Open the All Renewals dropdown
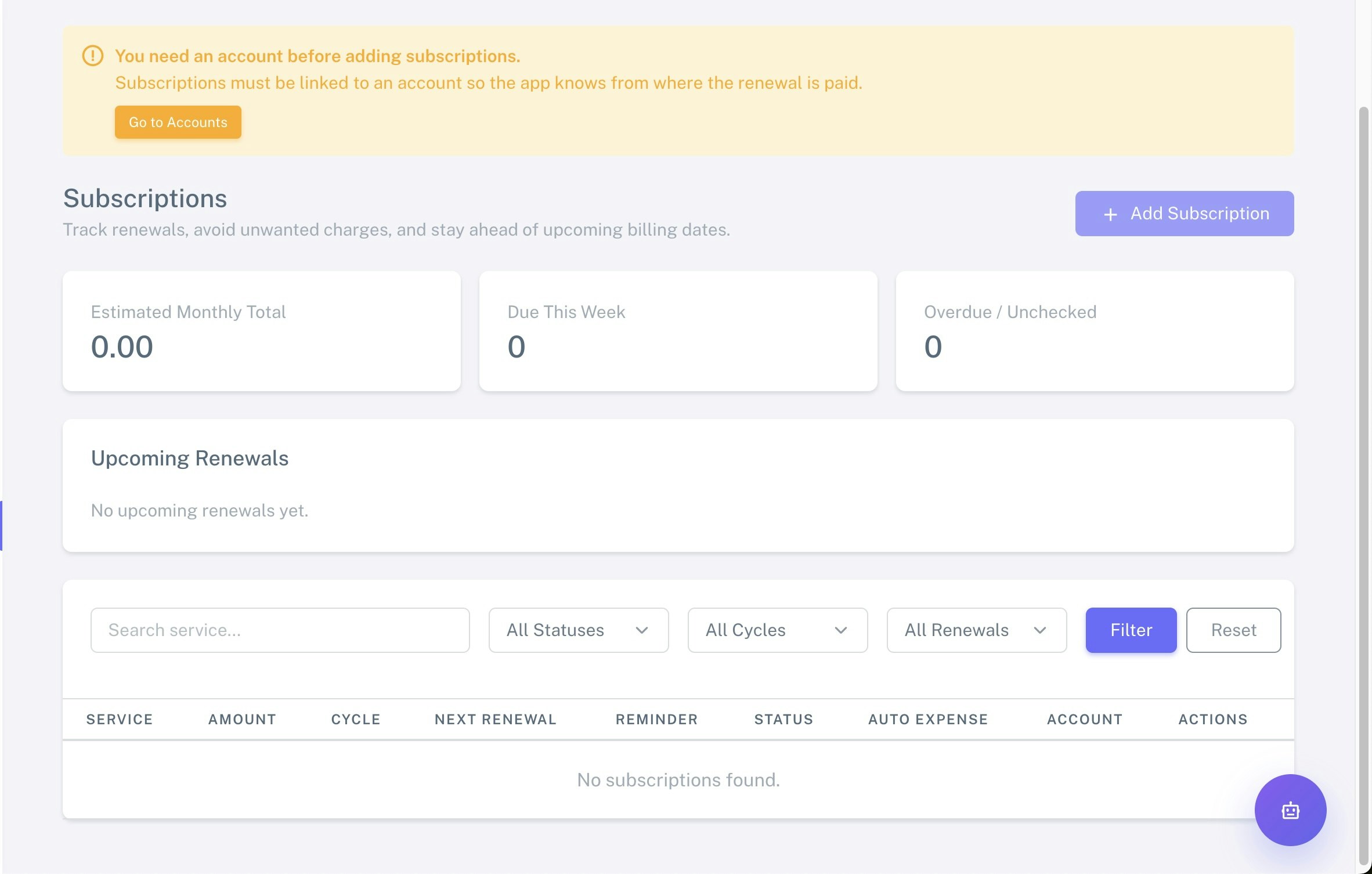Viewport: 1372px width, 874px height. click(976, 630)
